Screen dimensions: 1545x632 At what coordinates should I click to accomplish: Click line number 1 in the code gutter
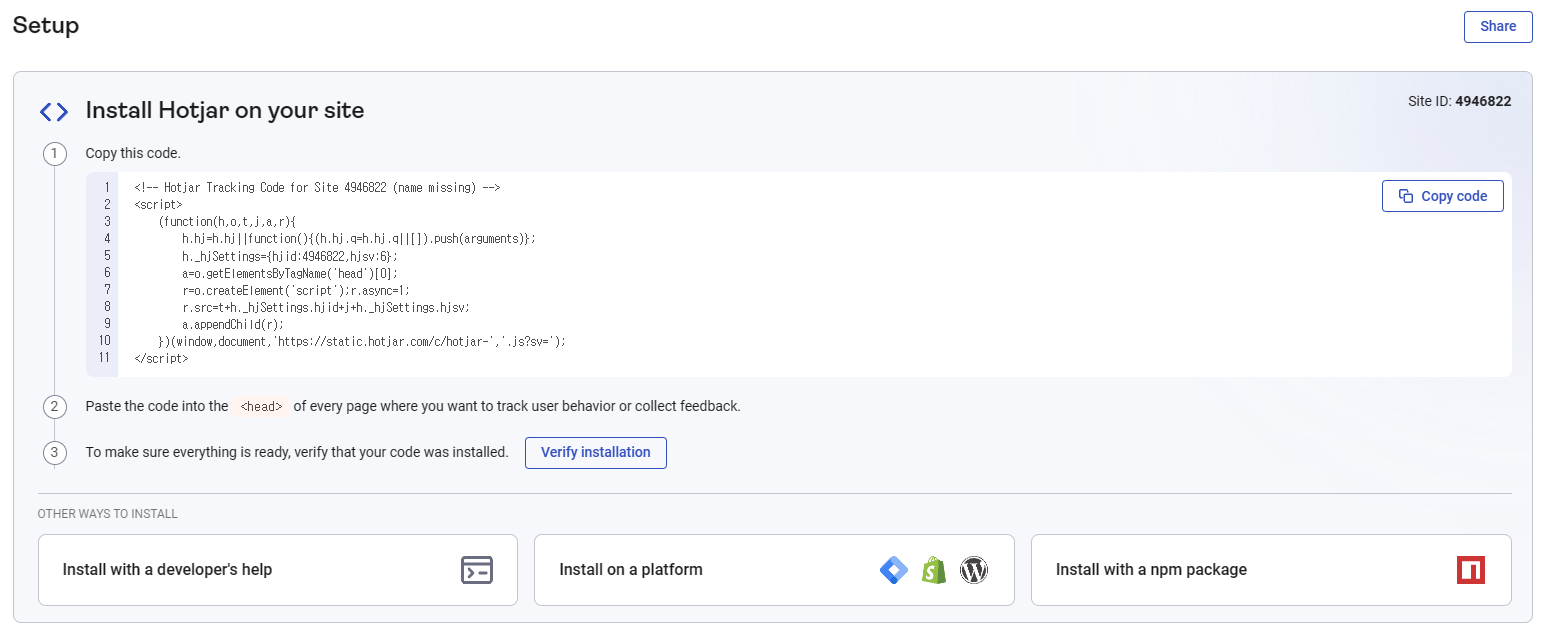pos(106,187)
